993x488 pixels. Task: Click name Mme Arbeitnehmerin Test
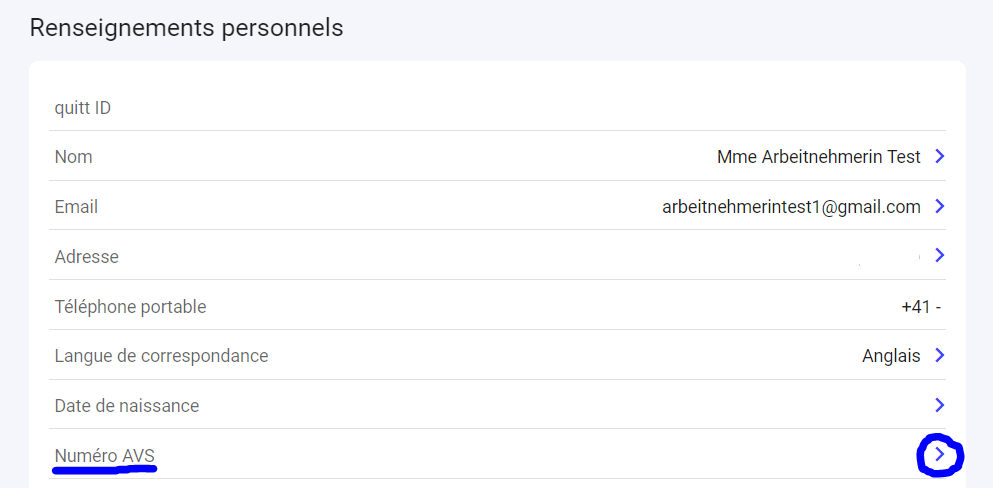[818, 157]
